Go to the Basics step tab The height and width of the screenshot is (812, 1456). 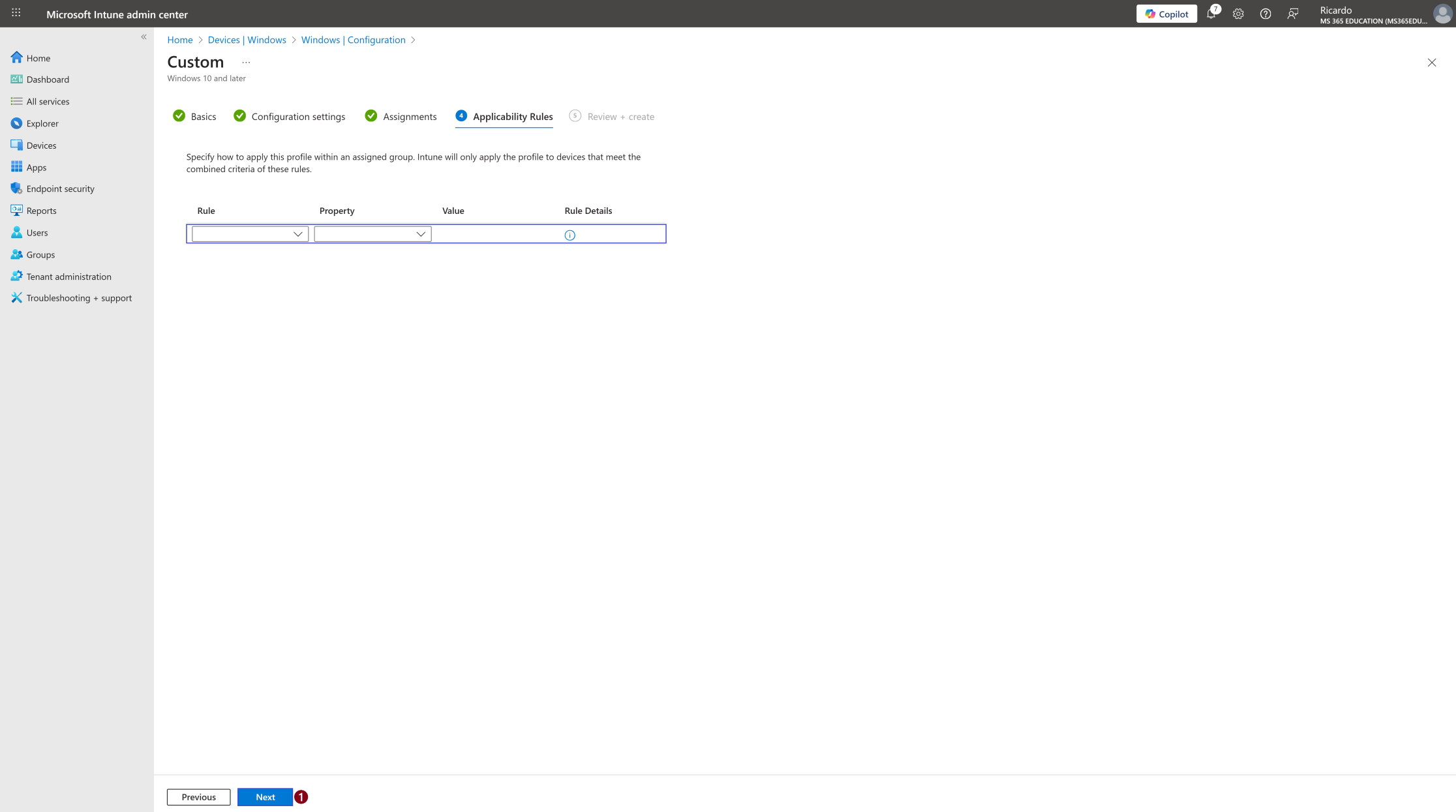click(194, 116)
